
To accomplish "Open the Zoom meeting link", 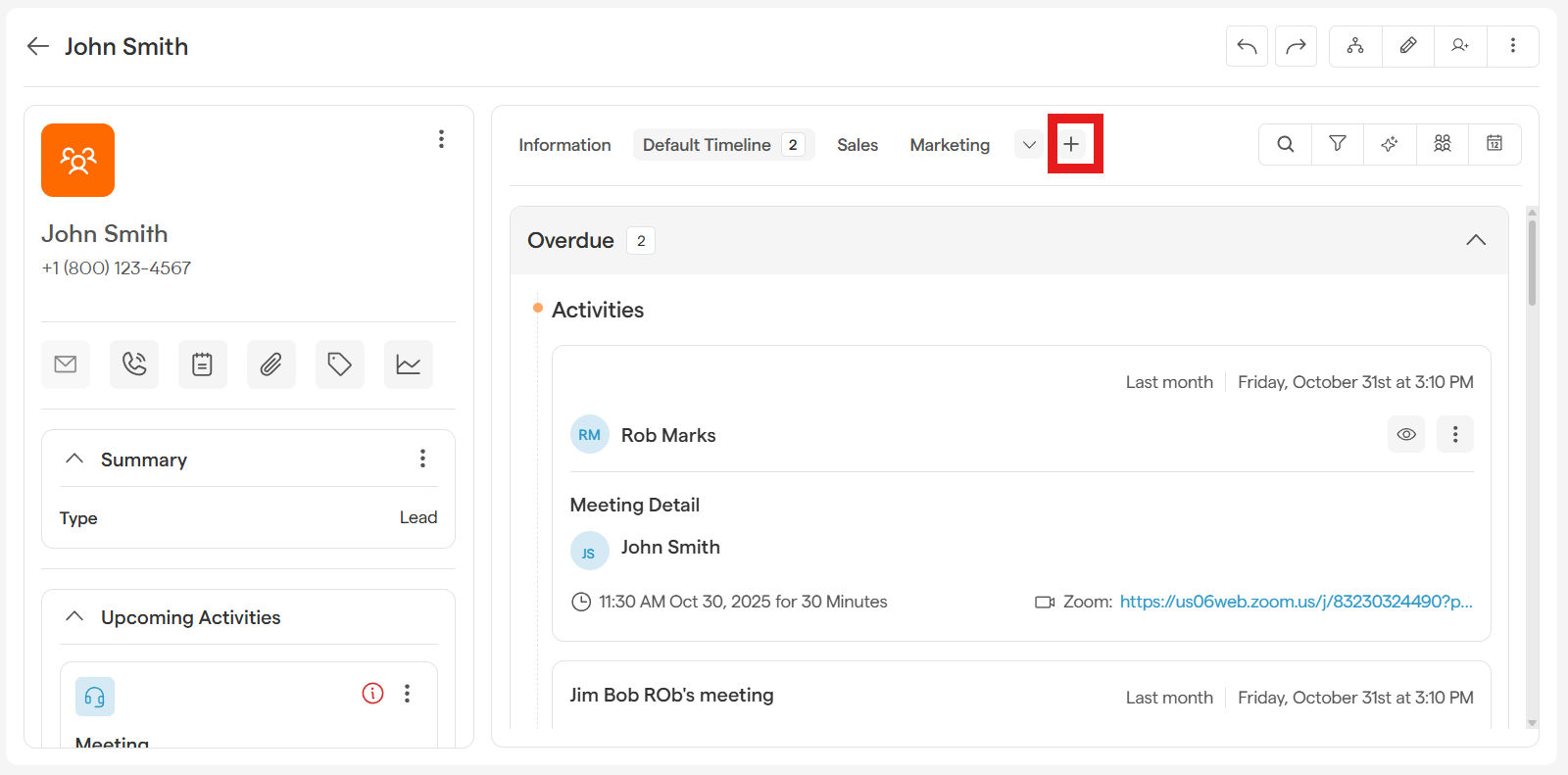I will (x=1296, y=602).
